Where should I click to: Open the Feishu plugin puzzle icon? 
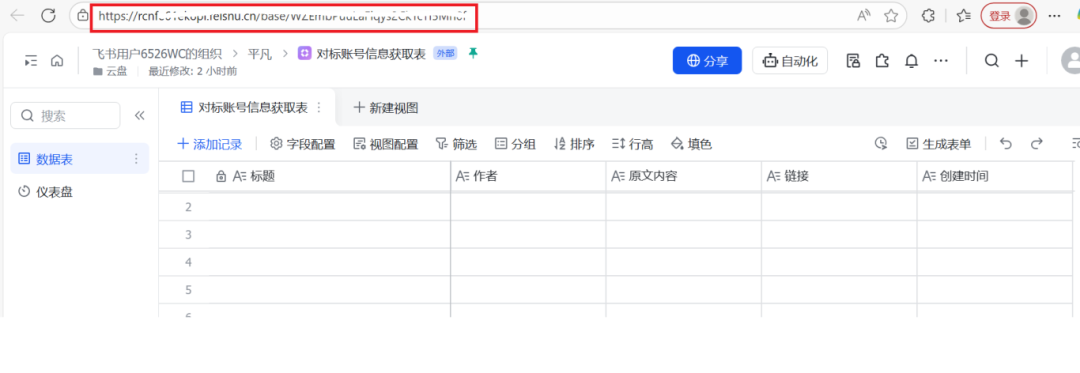tap(882, 61)
